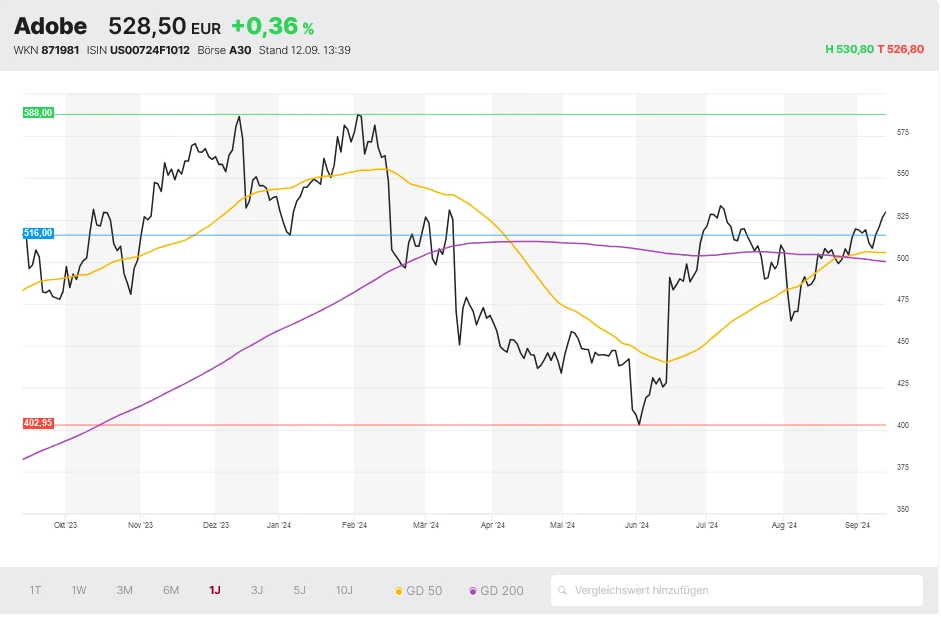941x618 pixels.
Task: Click the green 588,00 price marker
Action: (38, 113)
